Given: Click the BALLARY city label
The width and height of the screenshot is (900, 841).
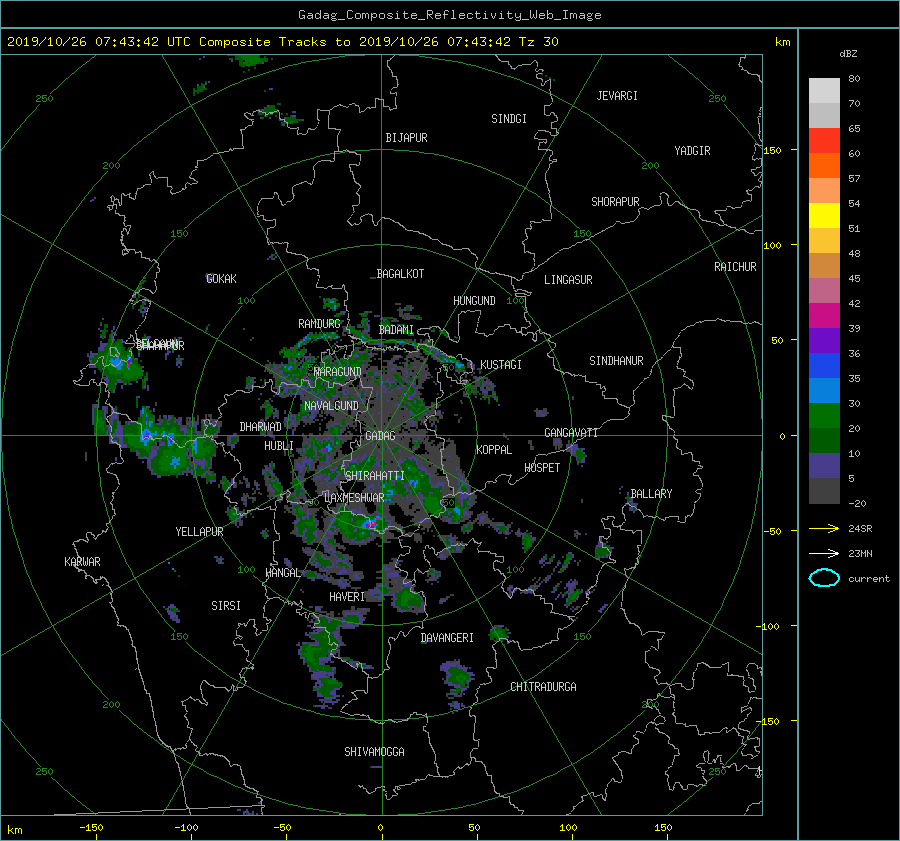Looking at the screenshot, I should tap(651, 494).
